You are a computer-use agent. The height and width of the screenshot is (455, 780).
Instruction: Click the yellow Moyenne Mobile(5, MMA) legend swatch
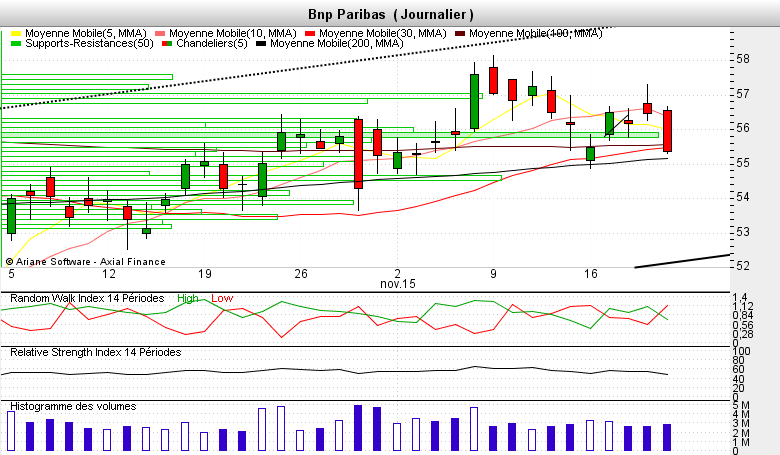tap(16, 34)
